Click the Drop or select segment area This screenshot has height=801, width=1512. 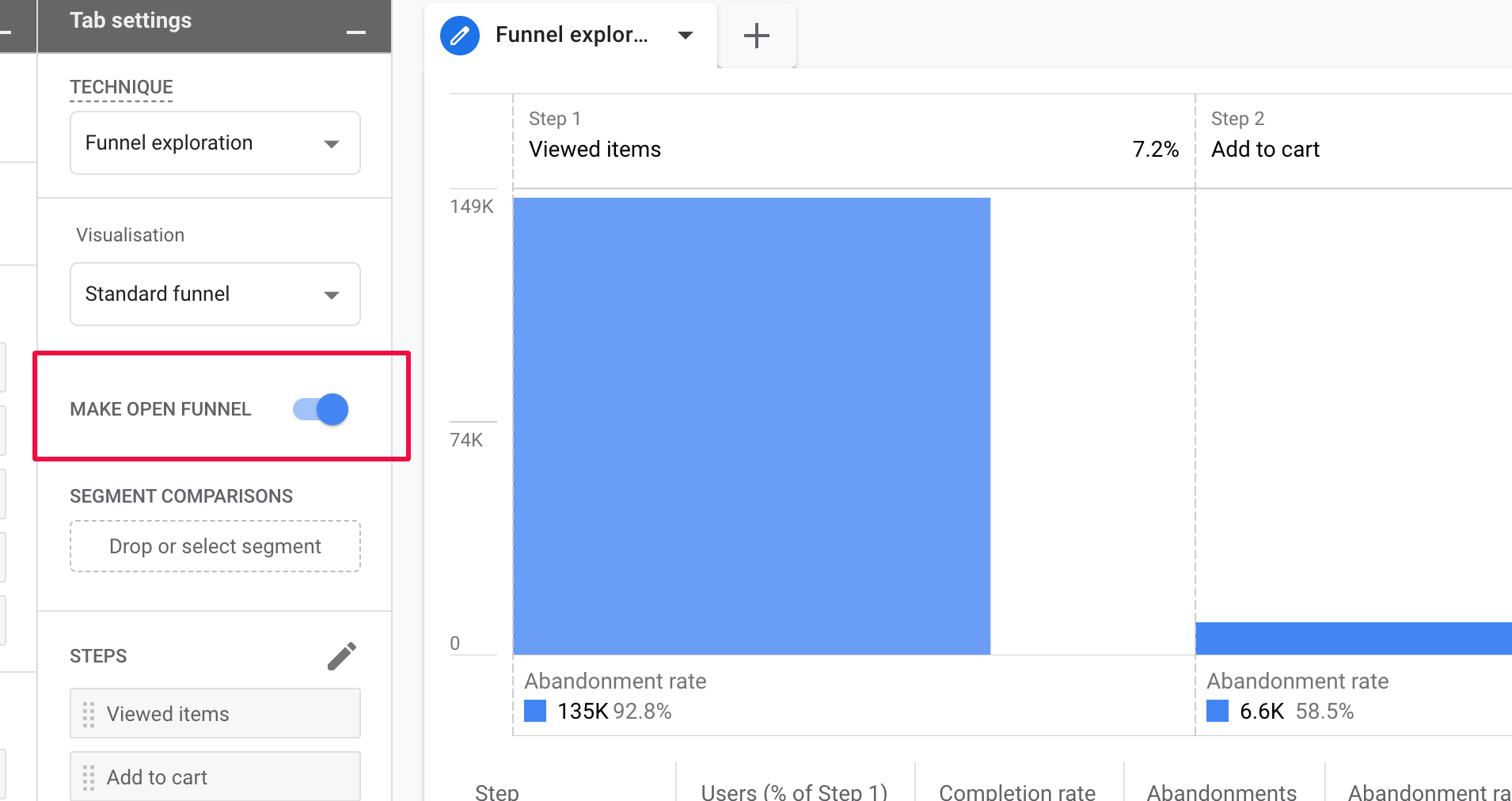[214, 546]
